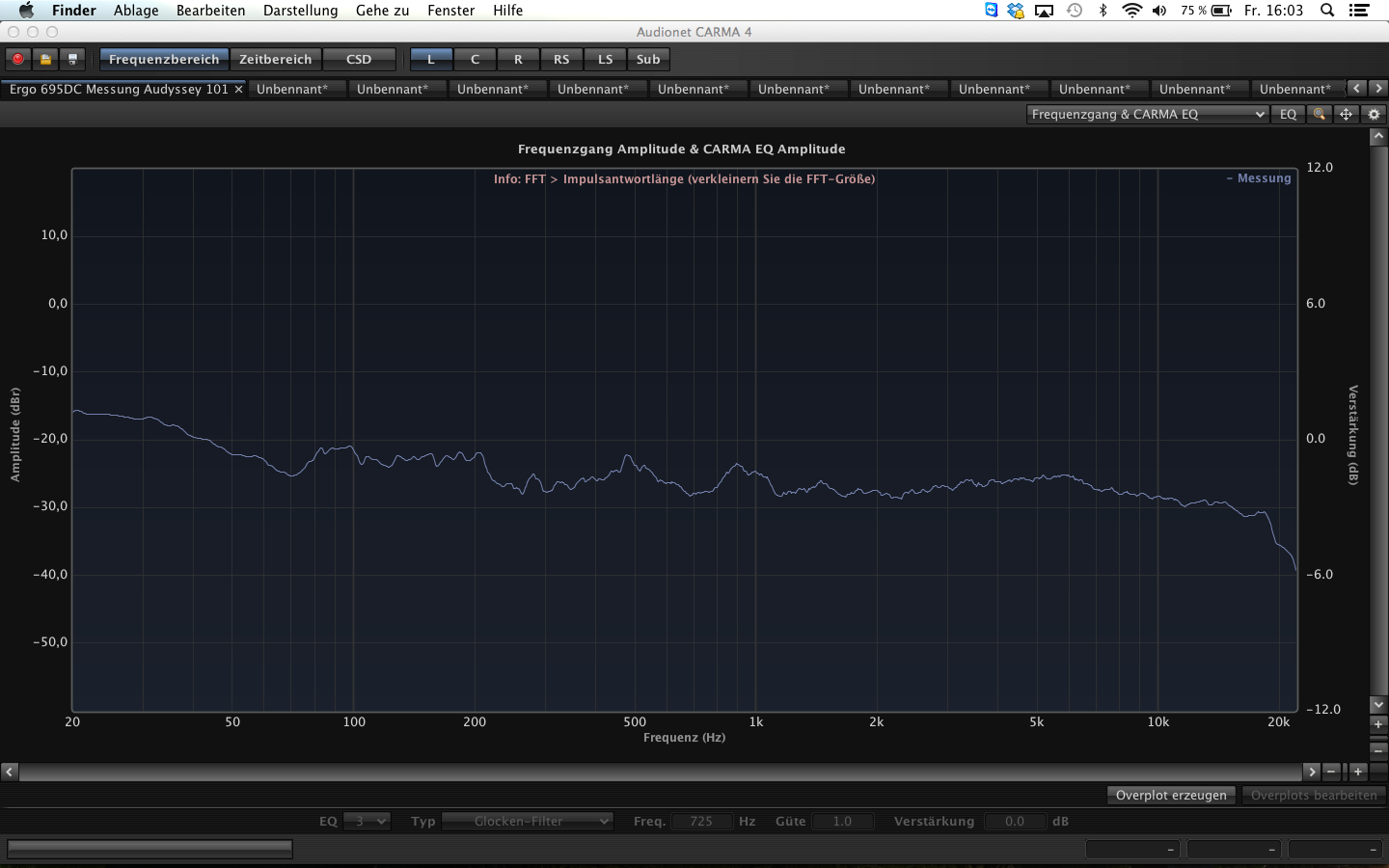This screenshot has width=1389, height=868.
Task: Move the tab list right with the arrow
Action: [1378, 88]
